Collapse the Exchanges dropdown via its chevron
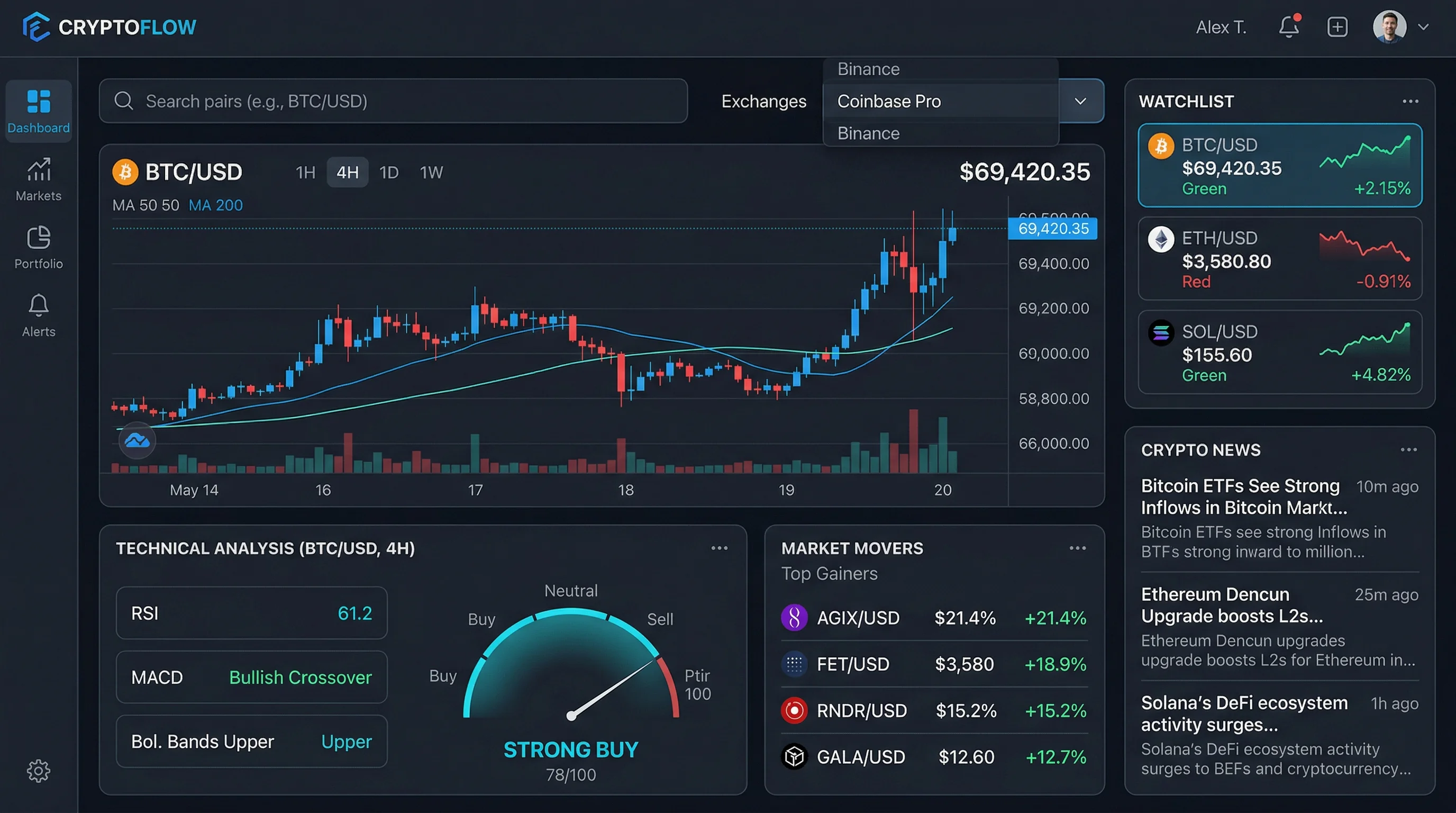This screenshot has width=1456, height=813. [x=1080, y=101]
